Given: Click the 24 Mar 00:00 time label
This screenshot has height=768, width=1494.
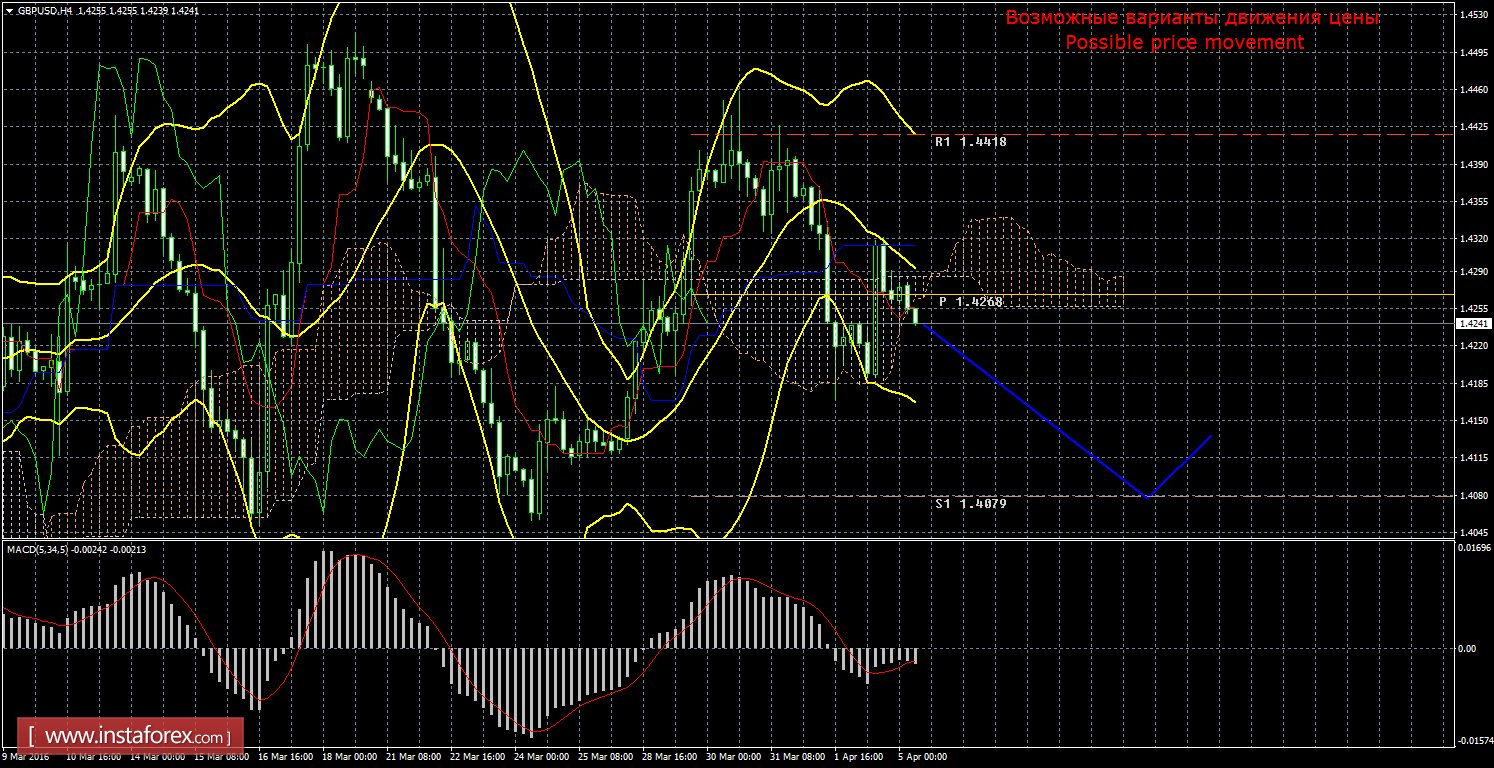Looking at the screenshot, I should (542, 758).
